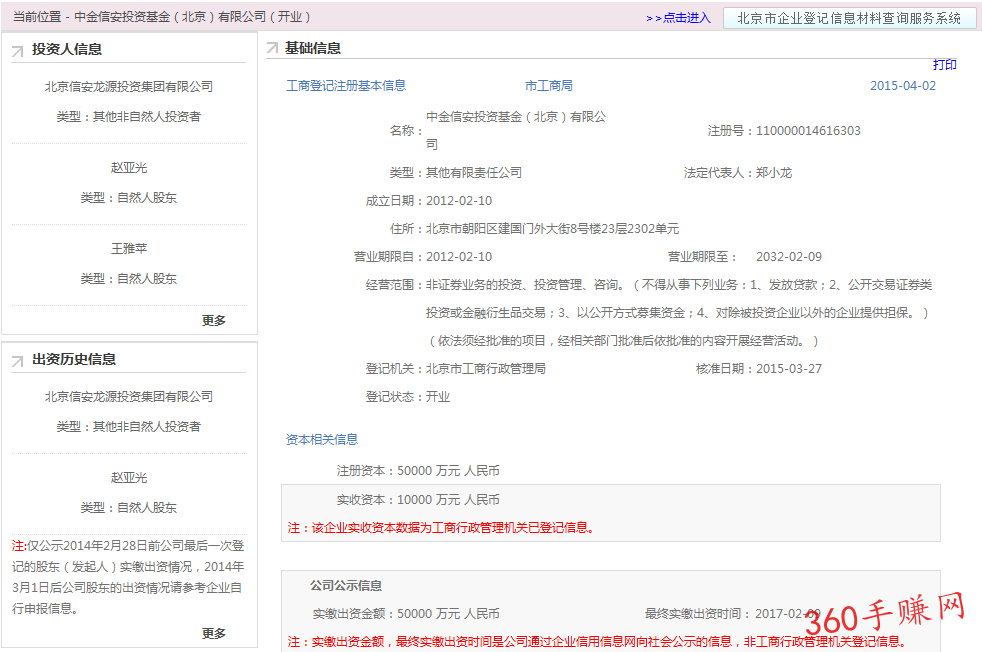Click company type 其他有限责任公司

pyautogui.click(x=474, y=173)
